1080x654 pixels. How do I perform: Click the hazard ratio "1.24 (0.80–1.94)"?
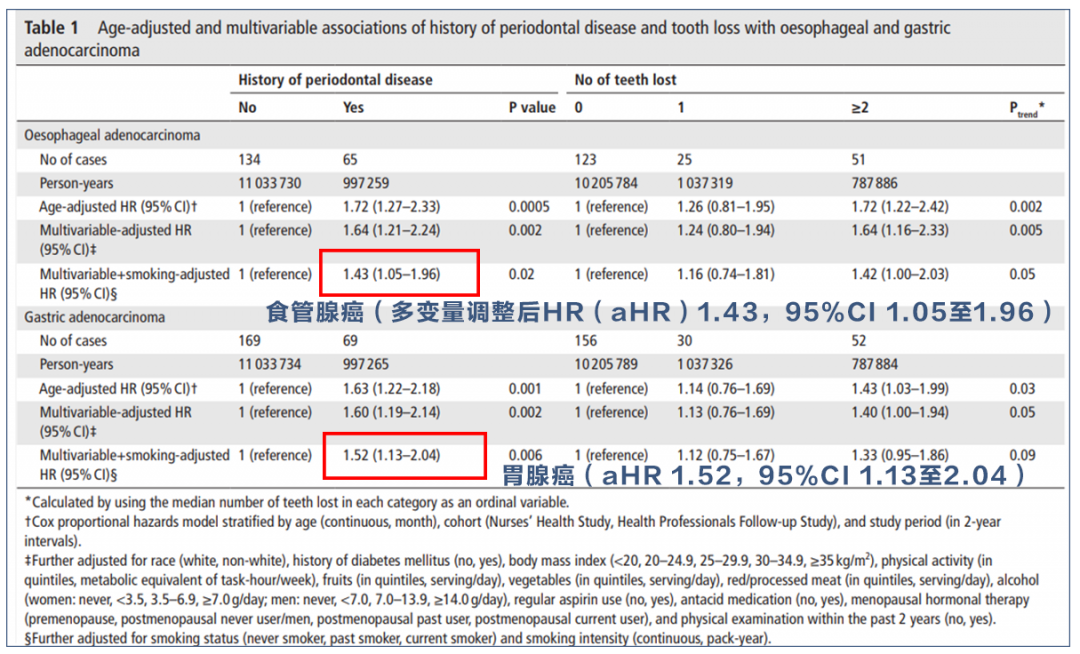coord(725,230)
